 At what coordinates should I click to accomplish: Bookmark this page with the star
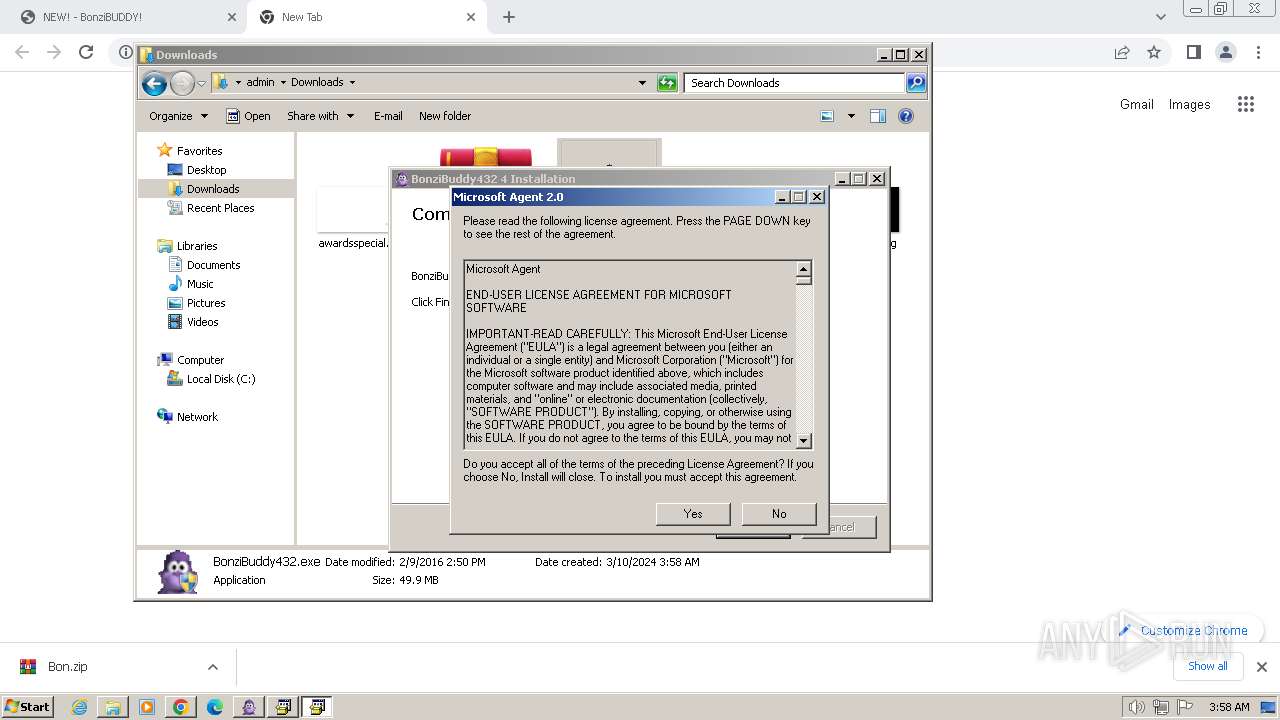1154,53
